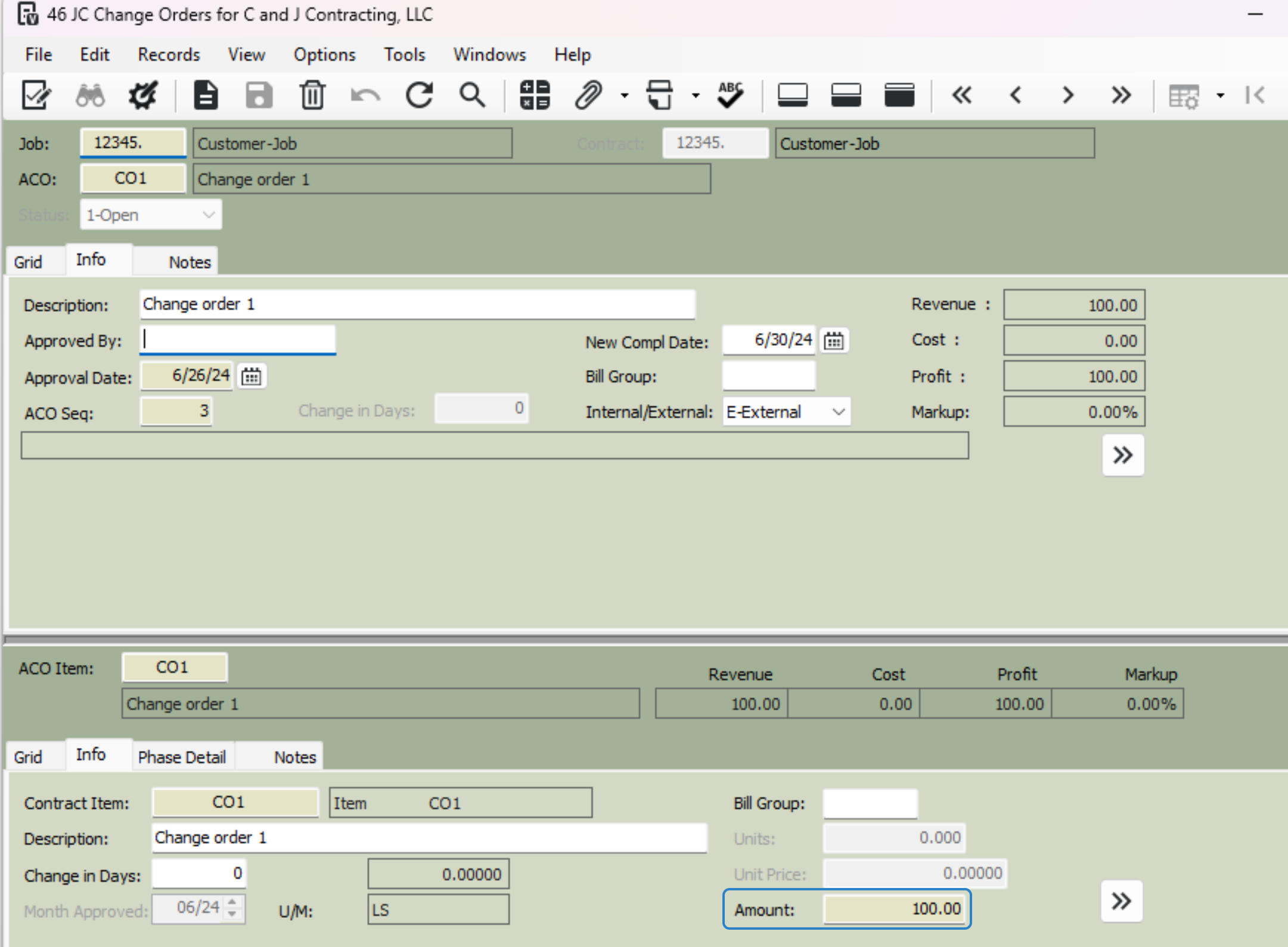
Task: Run the ABC spell check icon
Action: 730,95
